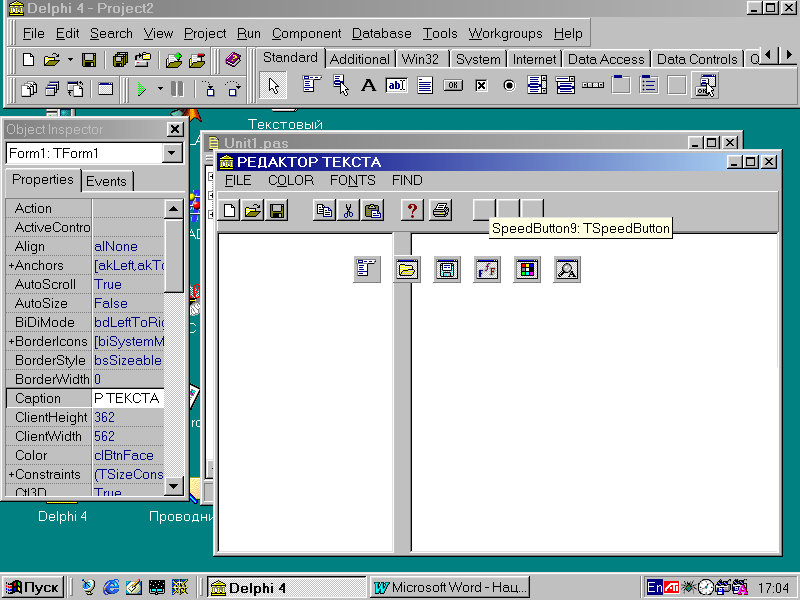Open FILE menu in the form designer
The image size is (800, 600).
[x=238, y=181]
